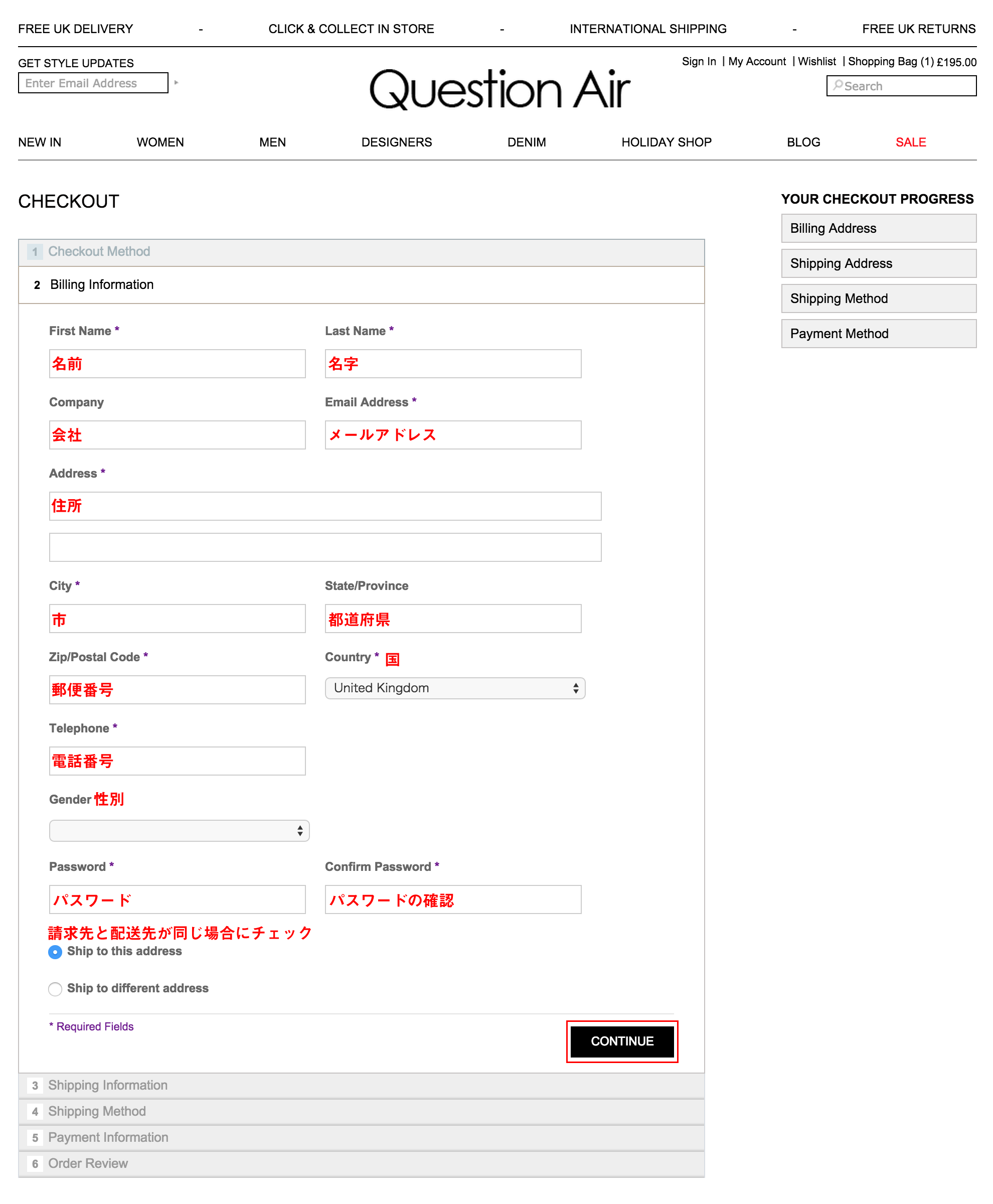
Task: Click the City field
Action: (x=178, y=619)
